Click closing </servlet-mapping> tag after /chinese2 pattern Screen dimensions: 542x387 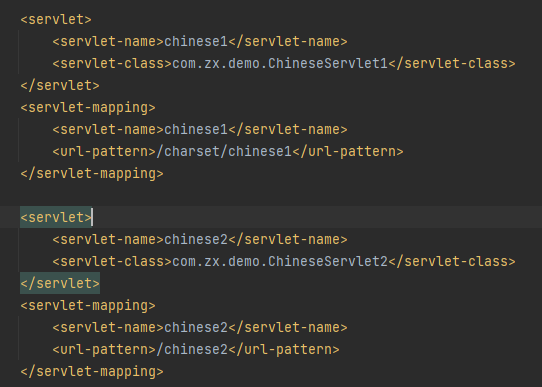[x=92, y=371]
